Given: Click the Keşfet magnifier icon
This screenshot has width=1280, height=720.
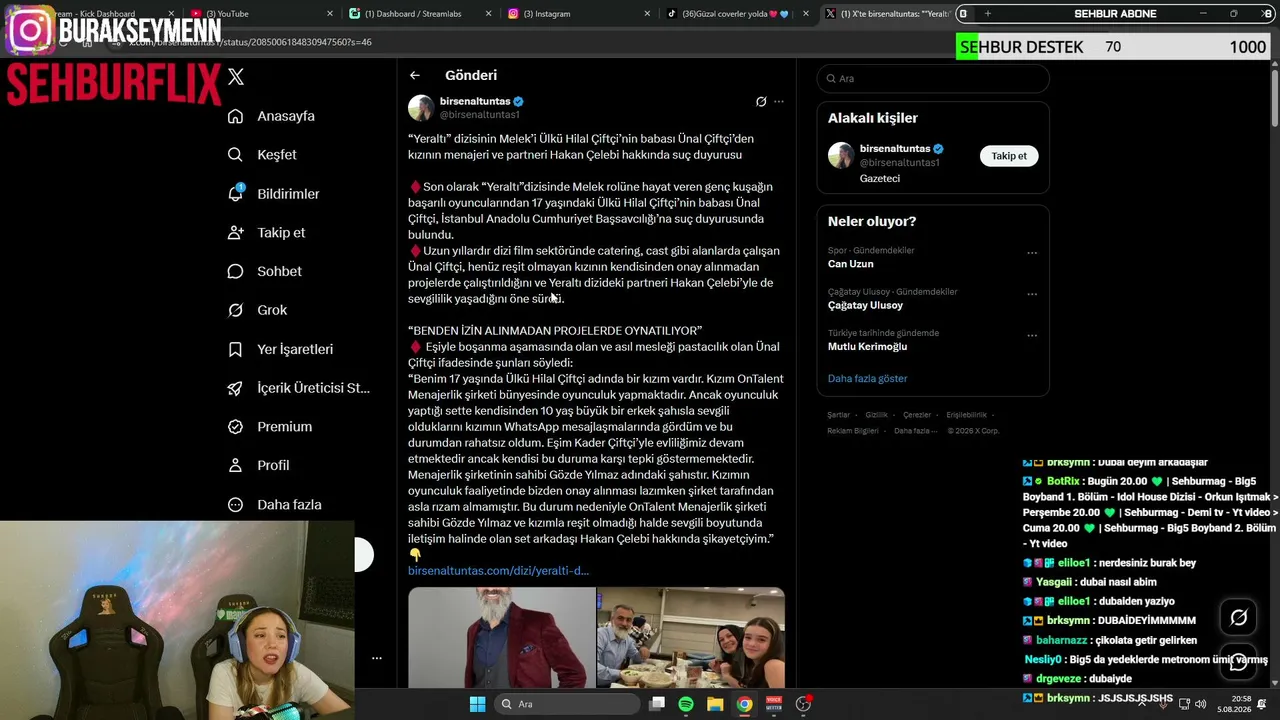Looking at the screenshot, I should (235, 155).
